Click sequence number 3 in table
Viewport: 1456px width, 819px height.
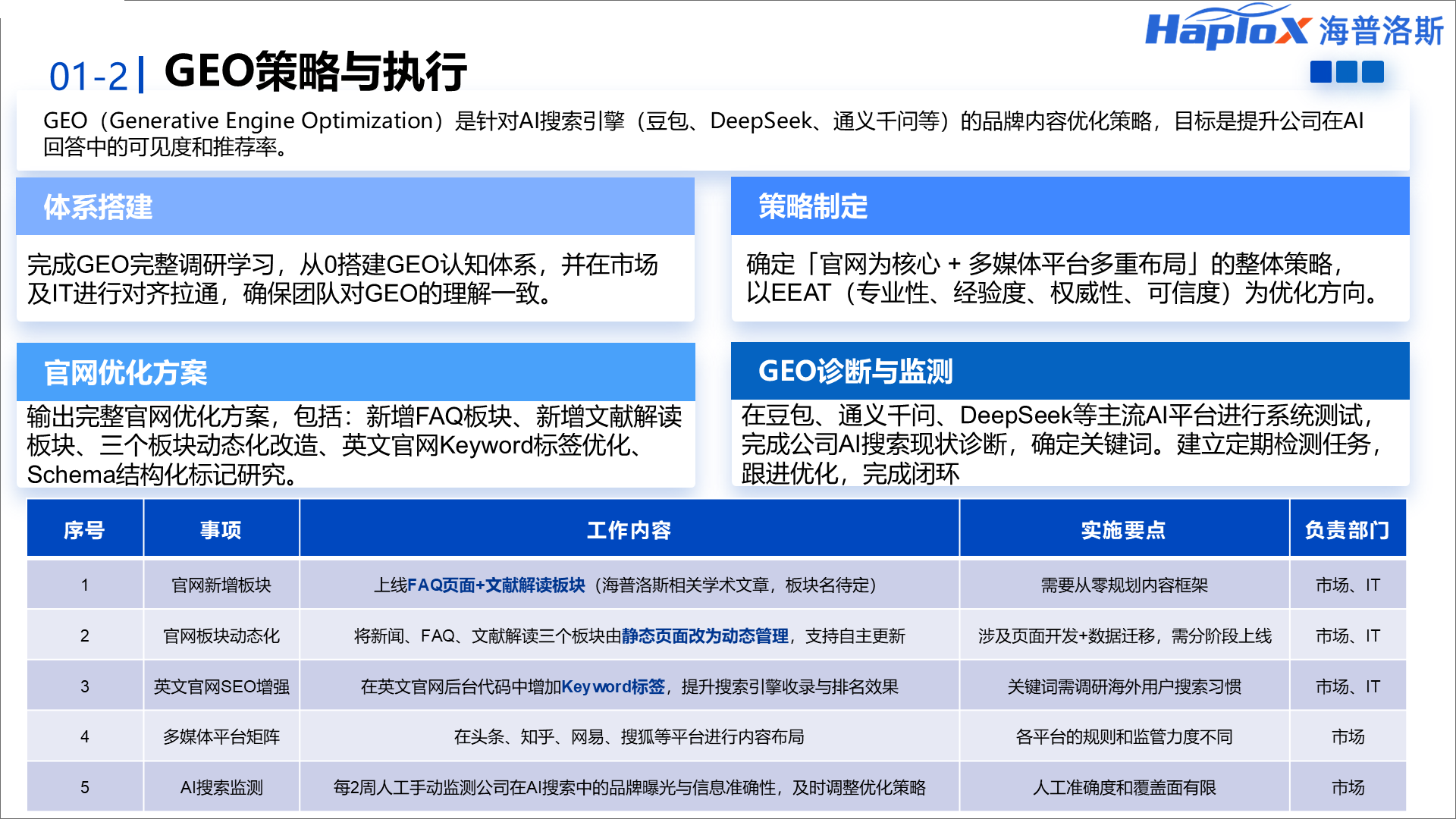[85, 686]
